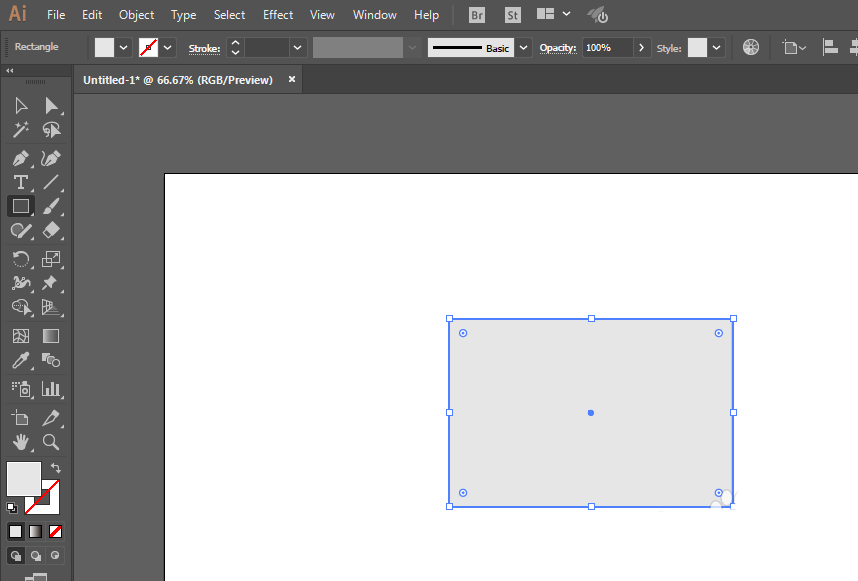This screenshot has height=581, width=858.
Task: Select the Magic Wand tool
Action: [x=21, y=130]
